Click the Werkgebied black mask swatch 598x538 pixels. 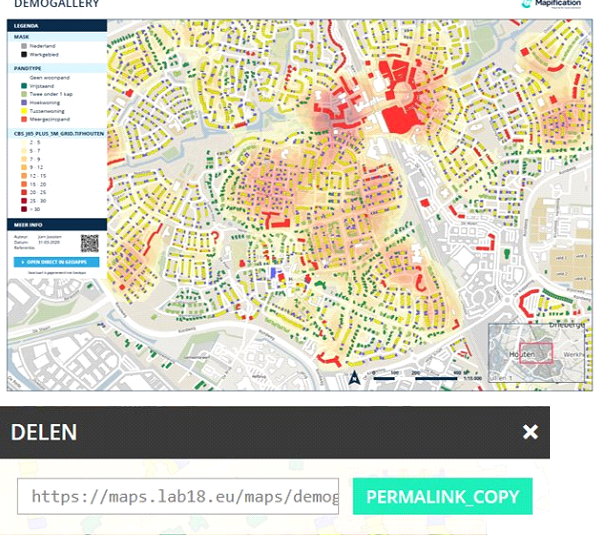[x=24, y=55]
